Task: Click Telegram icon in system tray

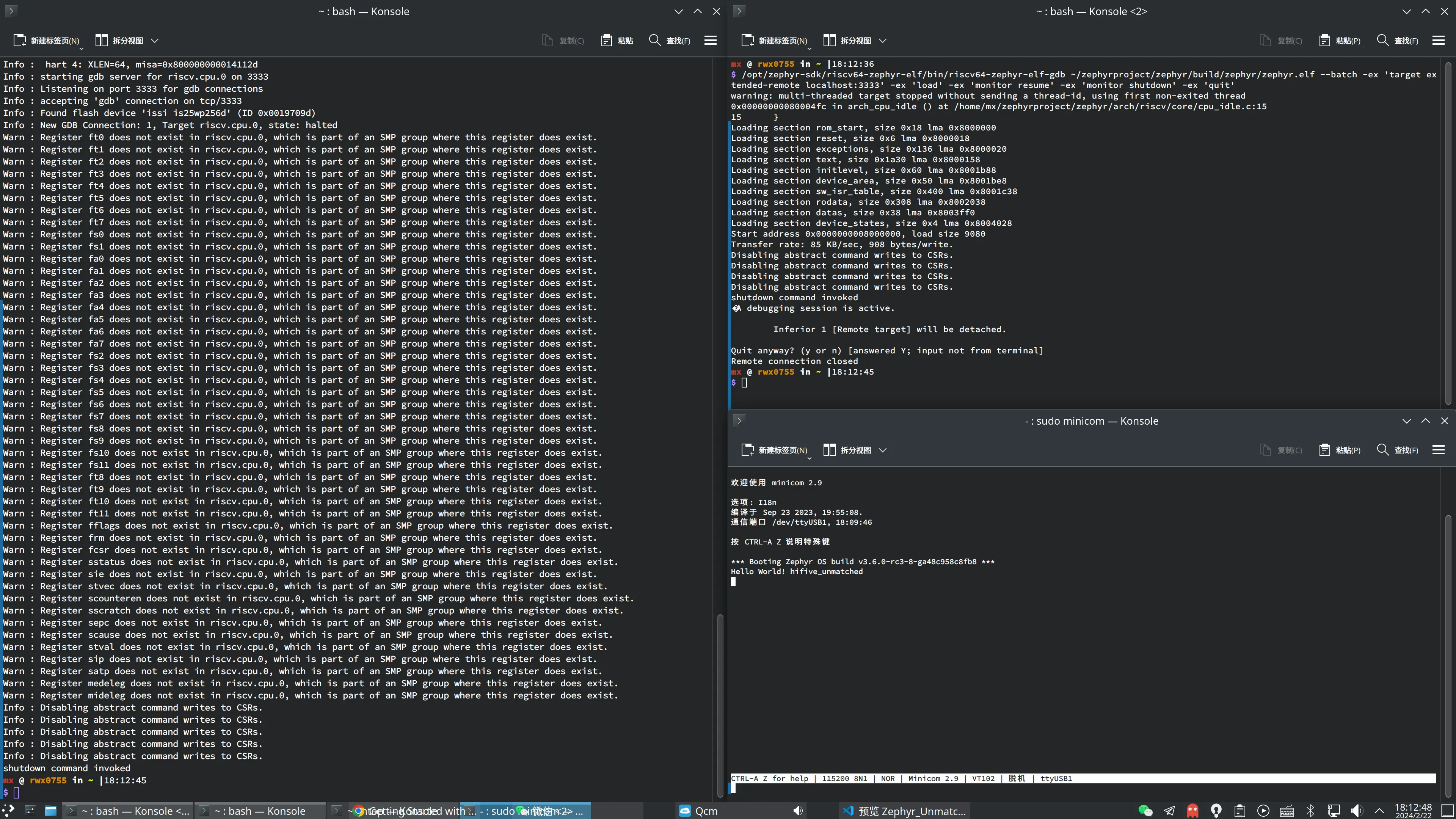Action: point(1169,811)
